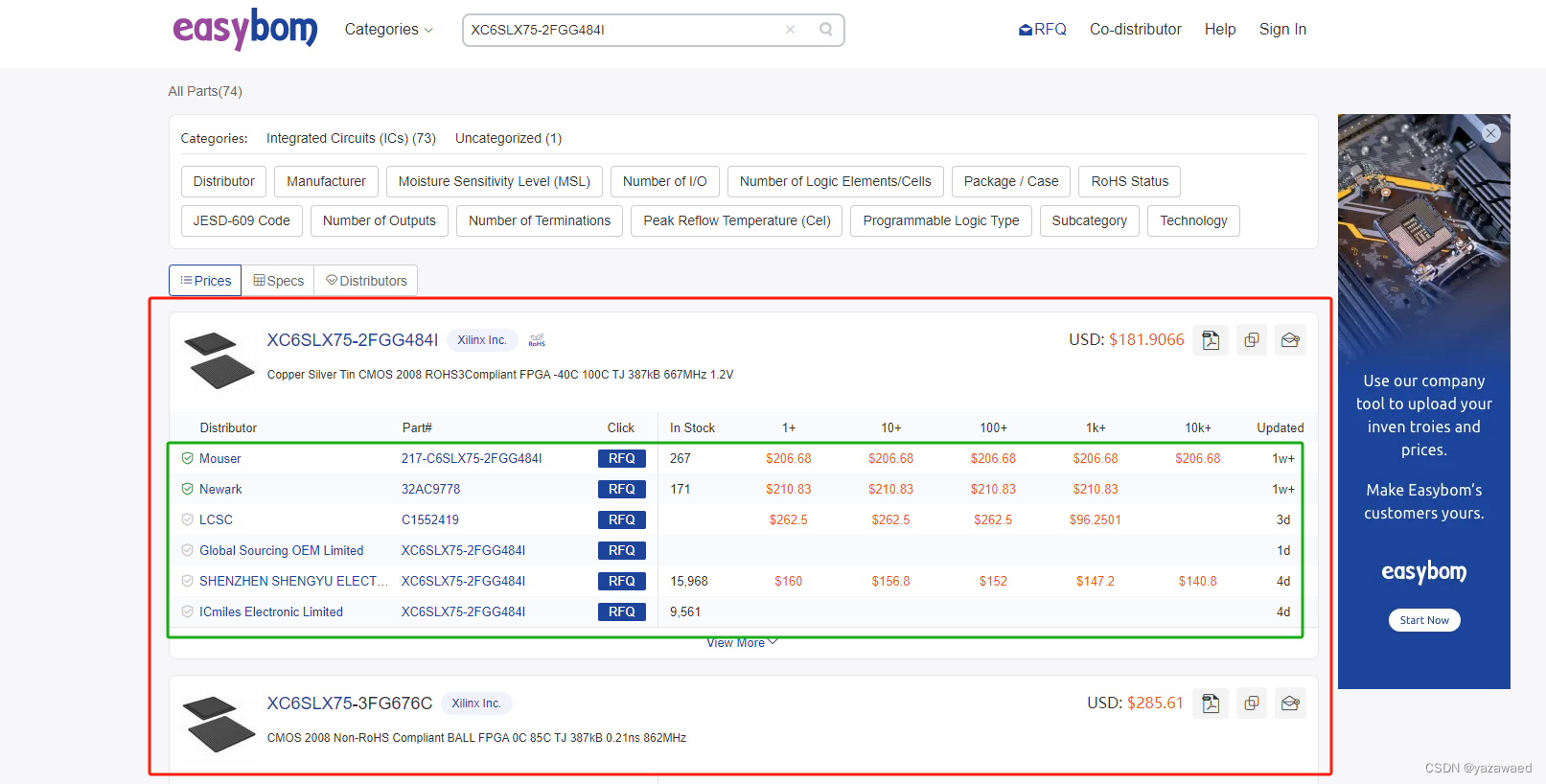Expand the JESD-609 Code filter
The image size is (1546, 784).
[x=242, y=220]
